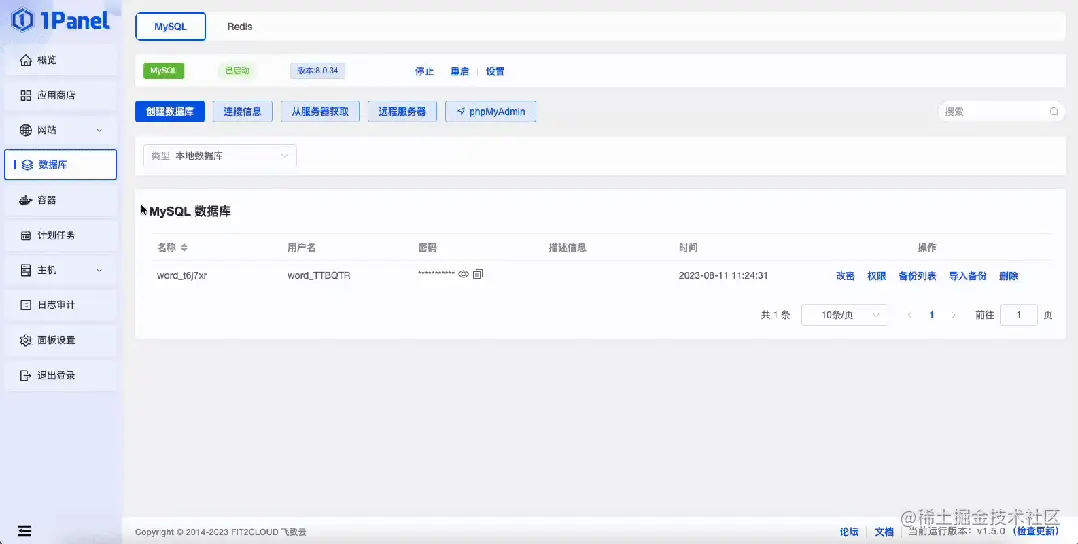The image size is (1078, 544).
Task: Switch to the Redis tab
Action: [240, 27]
